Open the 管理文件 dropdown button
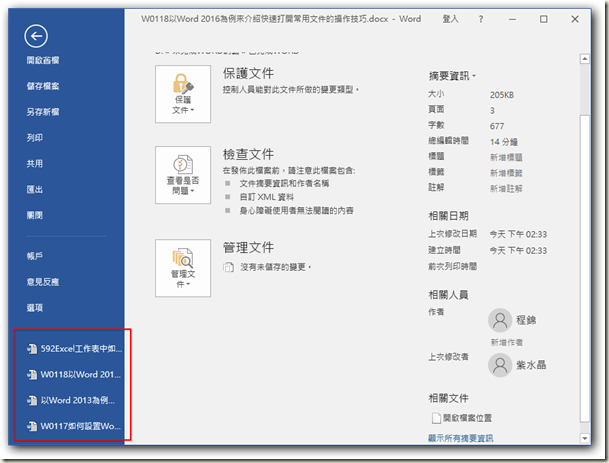 click(183, 268)
